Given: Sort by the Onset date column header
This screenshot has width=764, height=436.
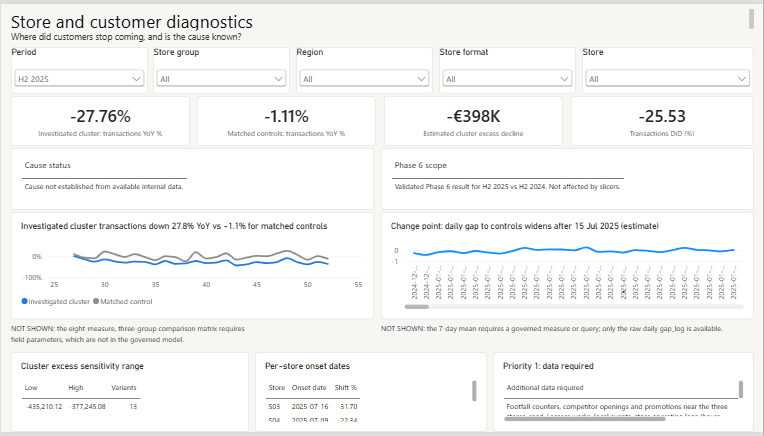Looking at the screenshot, I should [309, 388].
